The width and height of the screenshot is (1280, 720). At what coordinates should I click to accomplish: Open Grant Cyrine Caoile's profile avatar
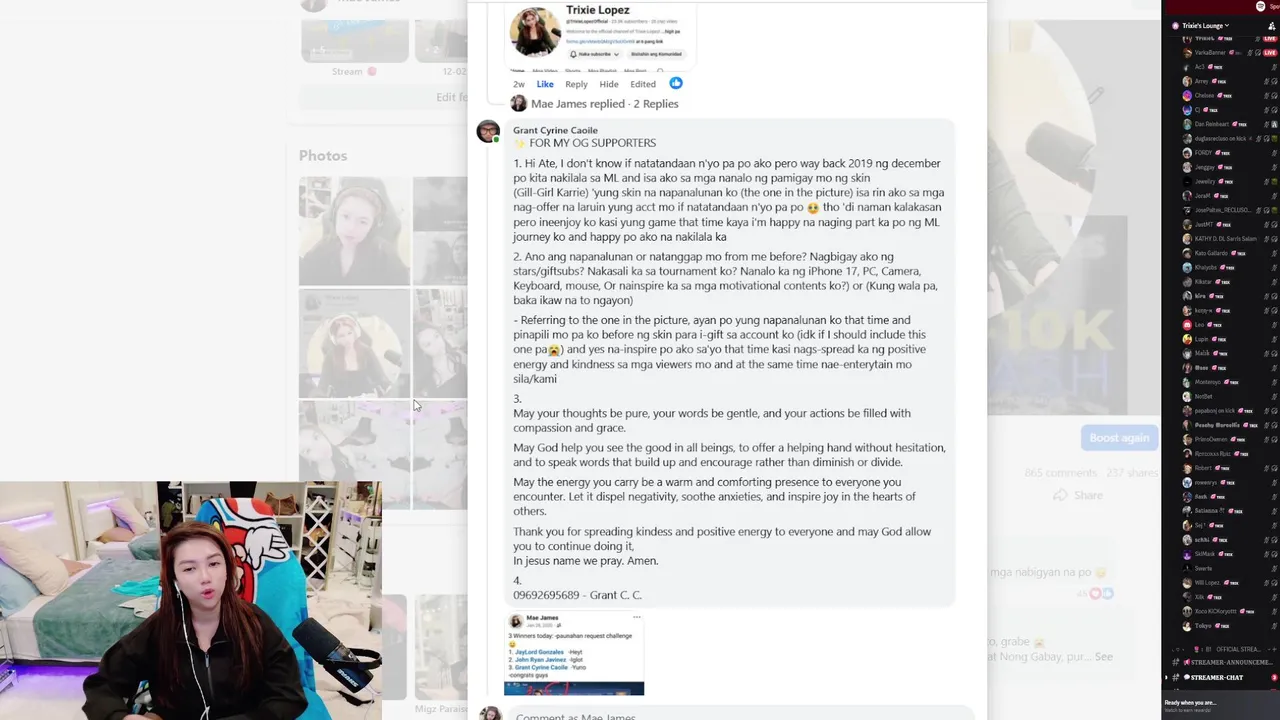coord(488,131)
